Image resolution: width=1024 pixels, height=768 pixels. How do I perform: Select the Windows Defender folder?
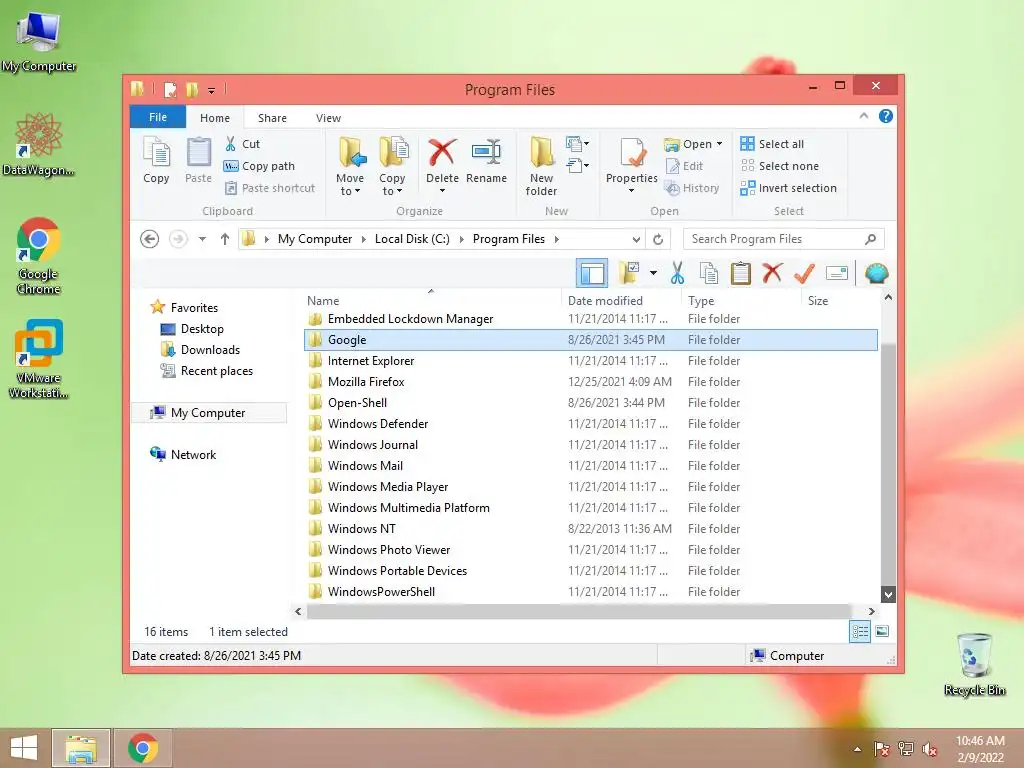pyautogui.click(x=590, y=424)
